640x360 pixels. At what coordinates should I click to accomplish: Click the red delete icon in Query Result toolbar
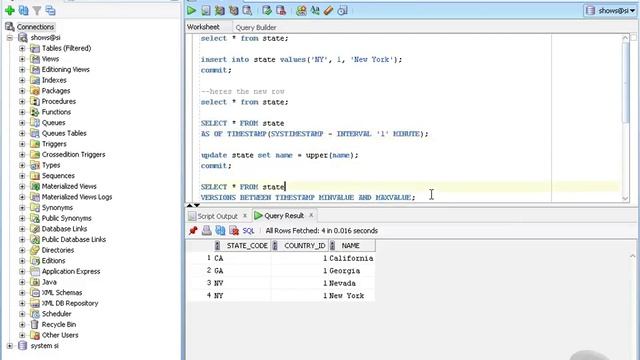pyautogui.click(x=234, y=231)
